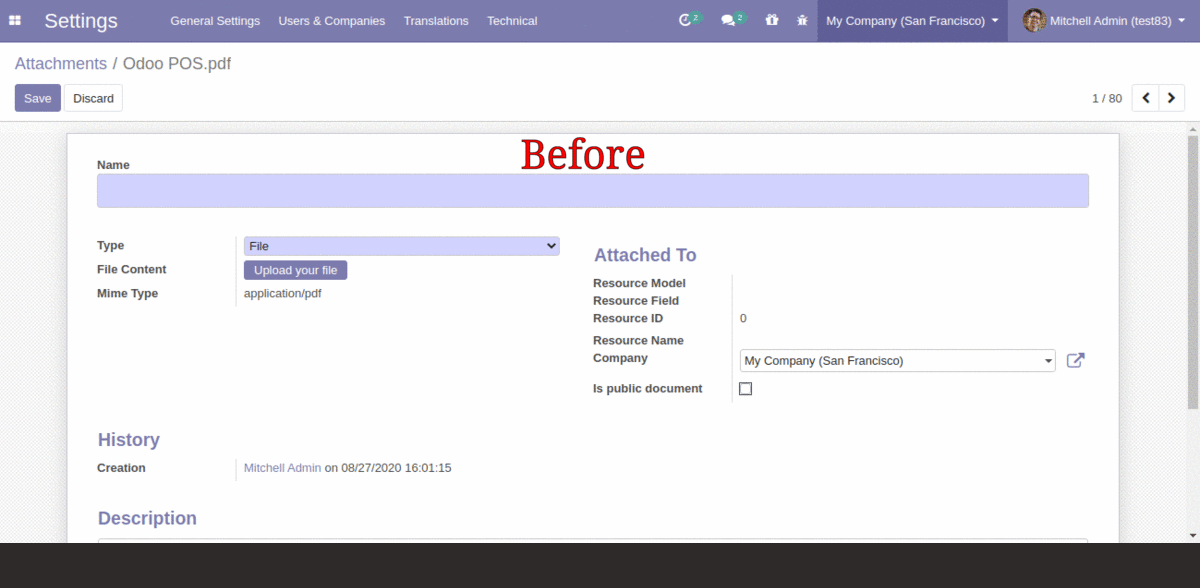Click the gift icon in navbar
The image size is (1200, 588).
point(771,20)
